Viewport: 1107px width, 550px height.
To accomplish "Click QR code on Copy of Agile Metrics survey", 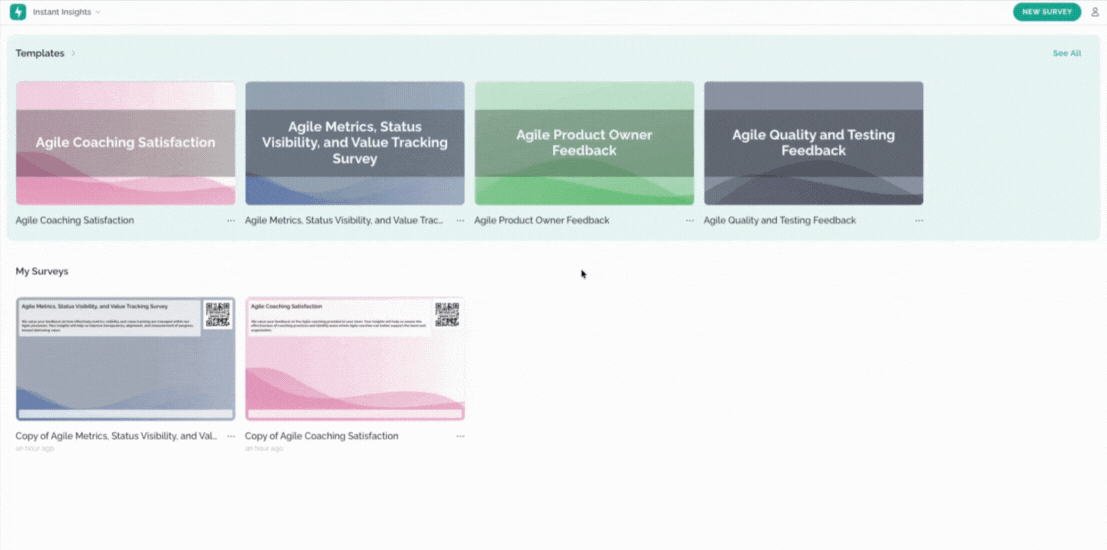I will [218, 314].
